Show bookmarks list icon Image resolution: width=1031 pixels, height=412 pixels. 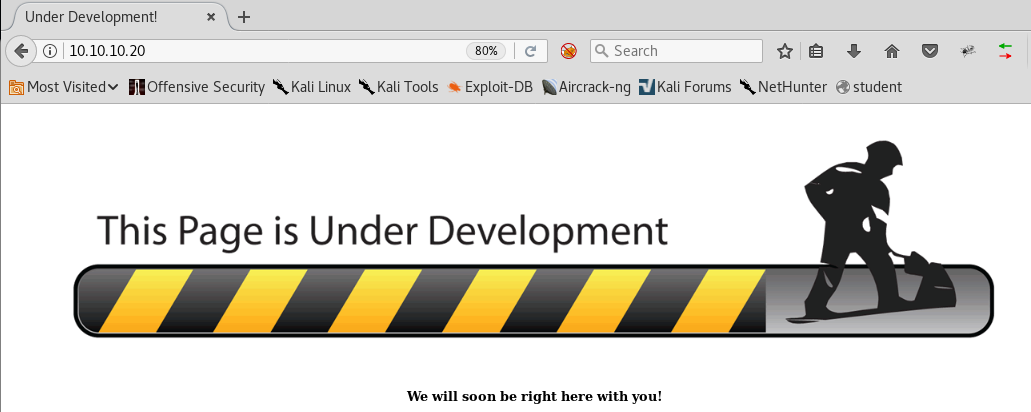click(816, 51)
